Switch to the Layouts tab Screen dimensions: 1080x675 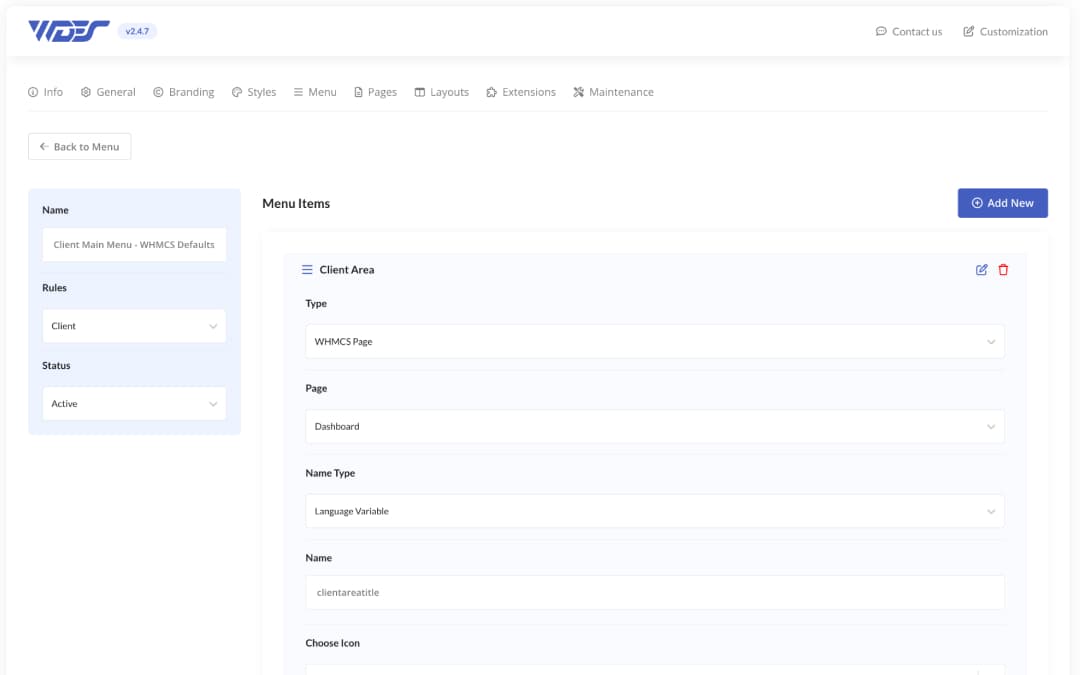tap(442, 92)
